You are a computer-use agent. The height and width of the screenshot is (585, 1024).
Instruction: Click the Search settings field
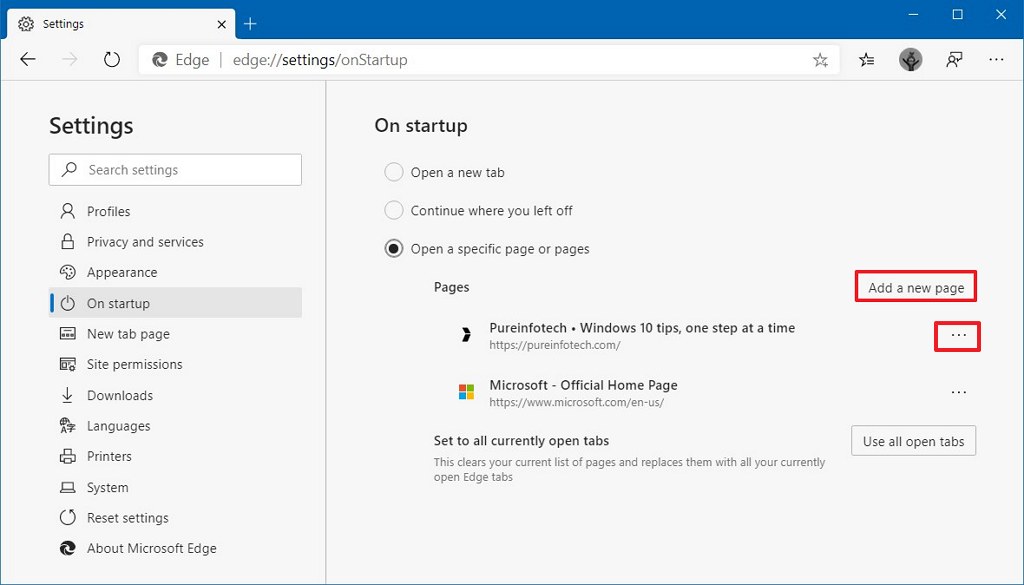tap(175, 170)
